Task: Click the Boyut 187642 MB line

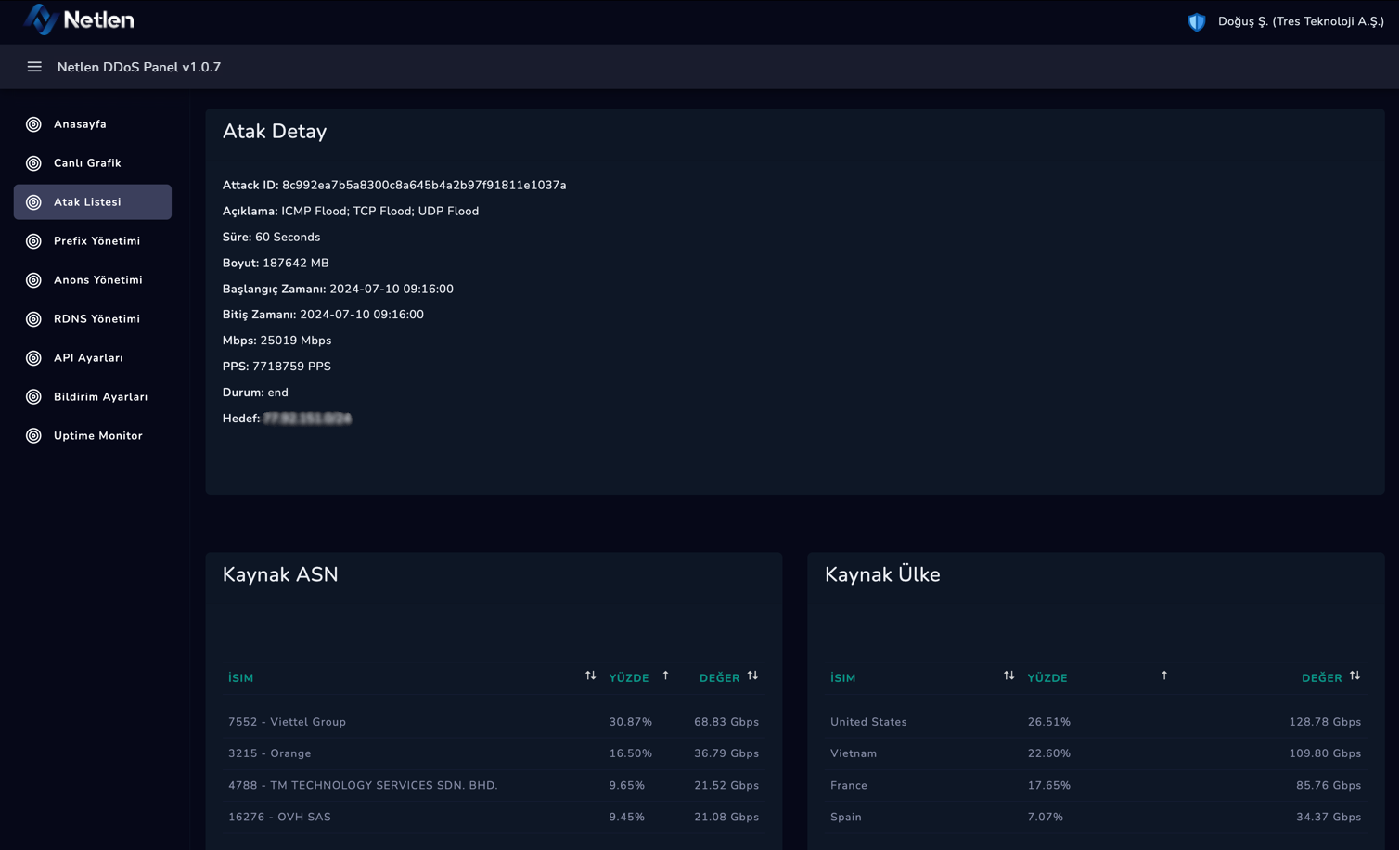Action: [x=276, y=264]
